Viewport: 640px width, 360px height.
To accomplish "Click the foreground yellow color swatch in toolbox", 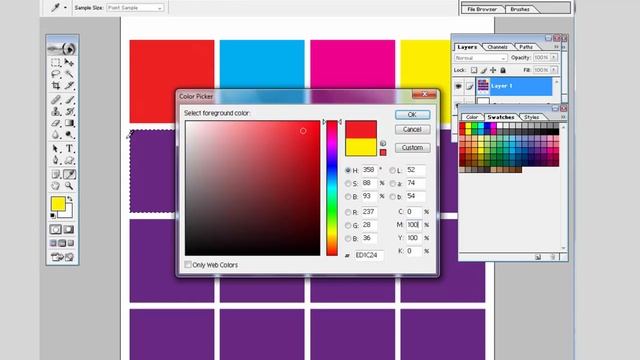I will pos(58,204).
